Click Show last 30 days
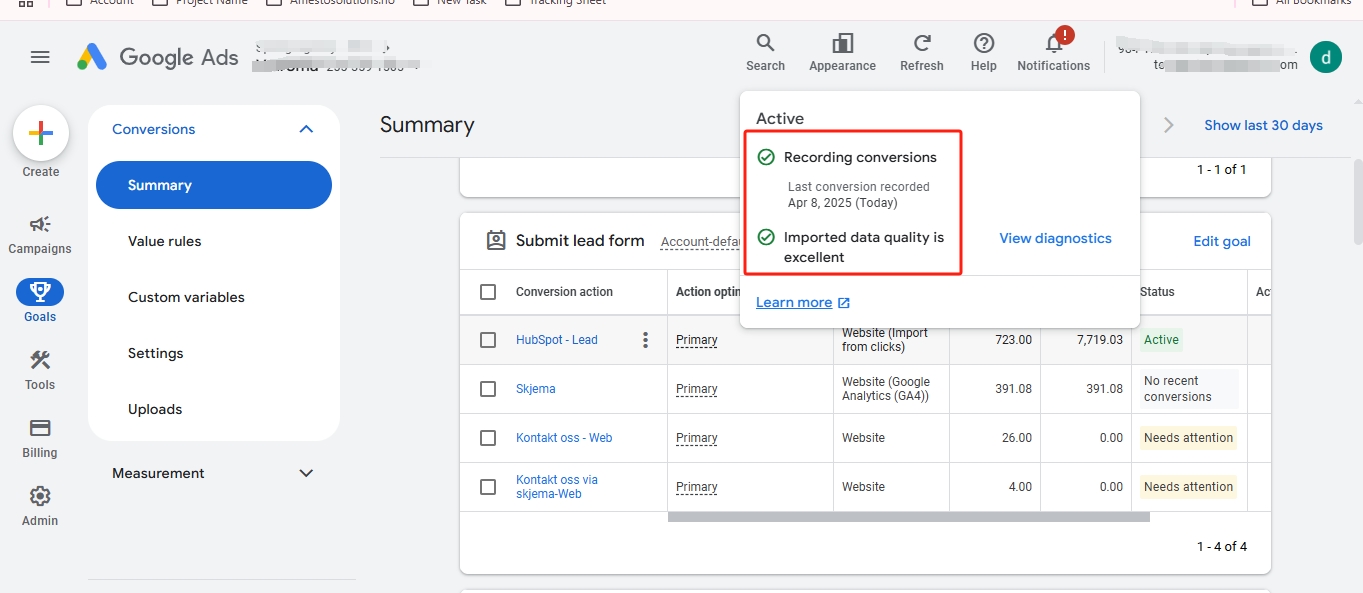Image resolution: width=1363 pixels, height=593 pixels. (x=1263, y=125)
